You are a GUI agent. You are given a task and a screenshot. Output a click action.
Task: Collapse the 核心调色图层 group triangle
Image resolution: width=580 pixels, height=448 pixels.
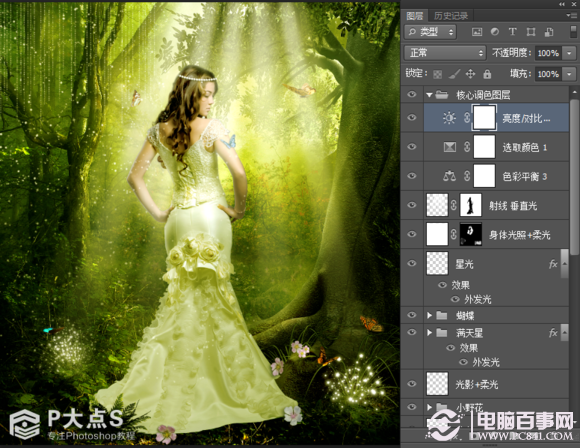coord(429,95)
